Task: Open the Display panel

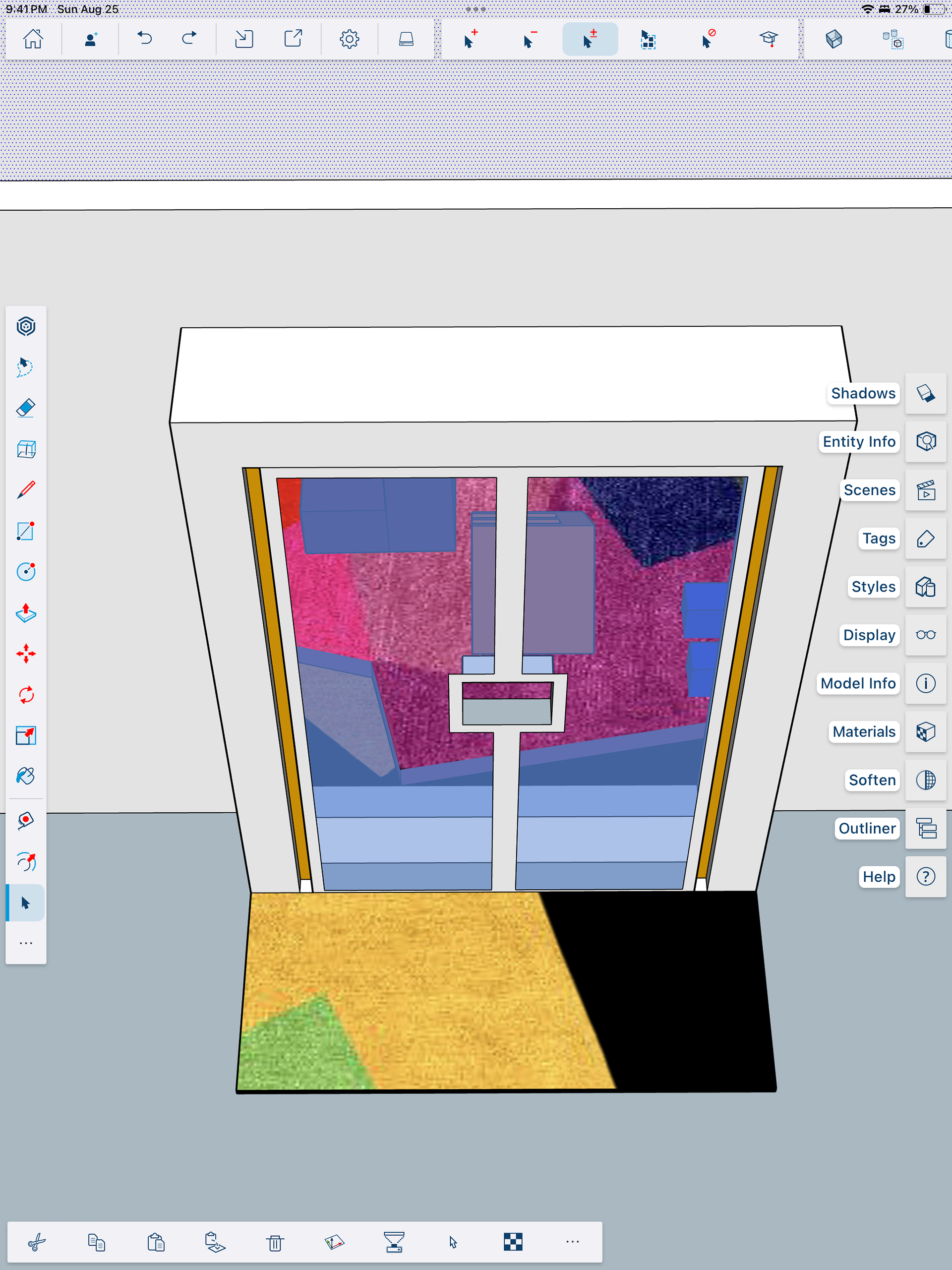Action: tap(926, 635)
